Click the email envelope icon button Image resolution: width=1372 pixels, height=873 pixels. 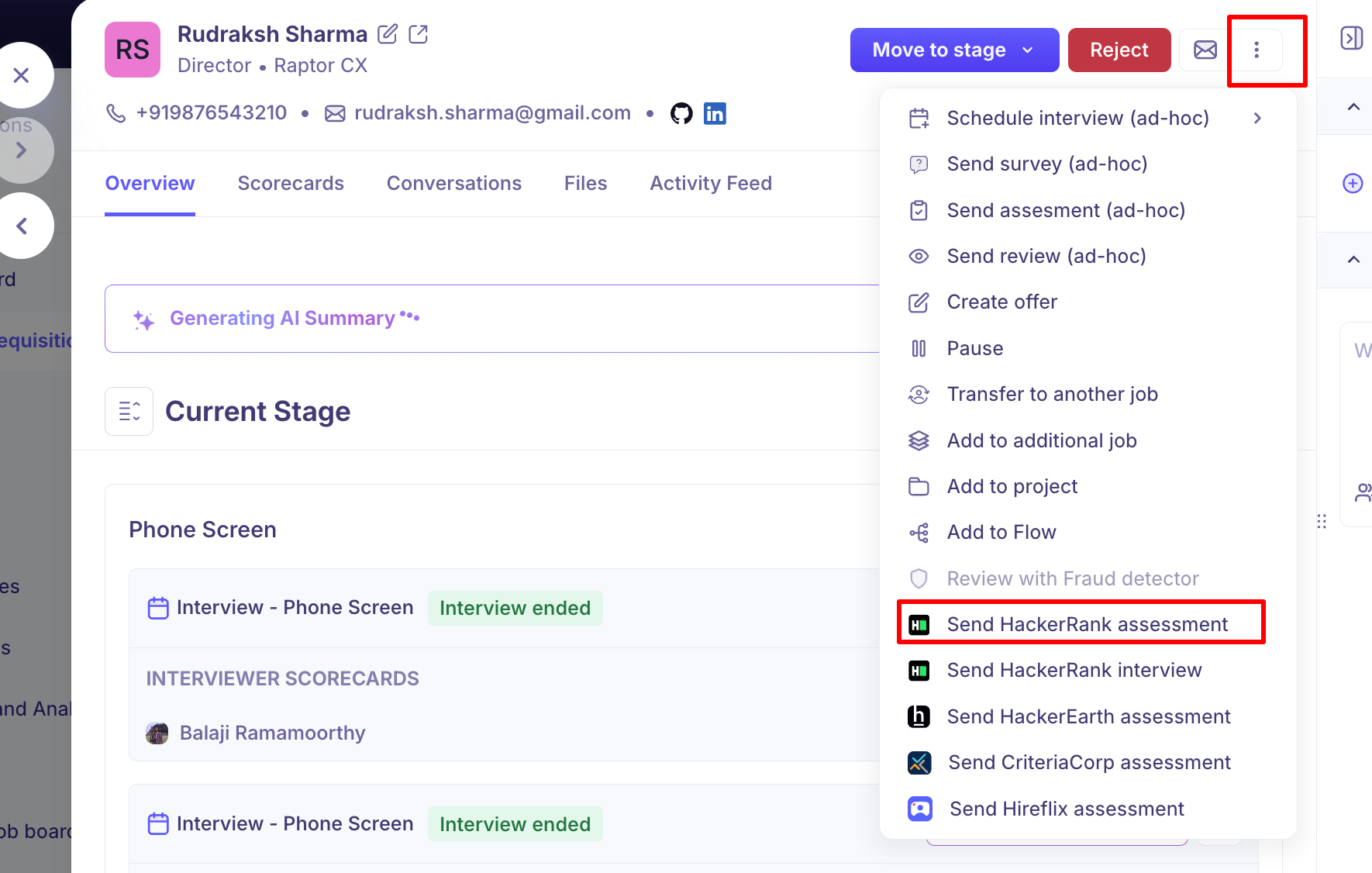(1205, 50)
